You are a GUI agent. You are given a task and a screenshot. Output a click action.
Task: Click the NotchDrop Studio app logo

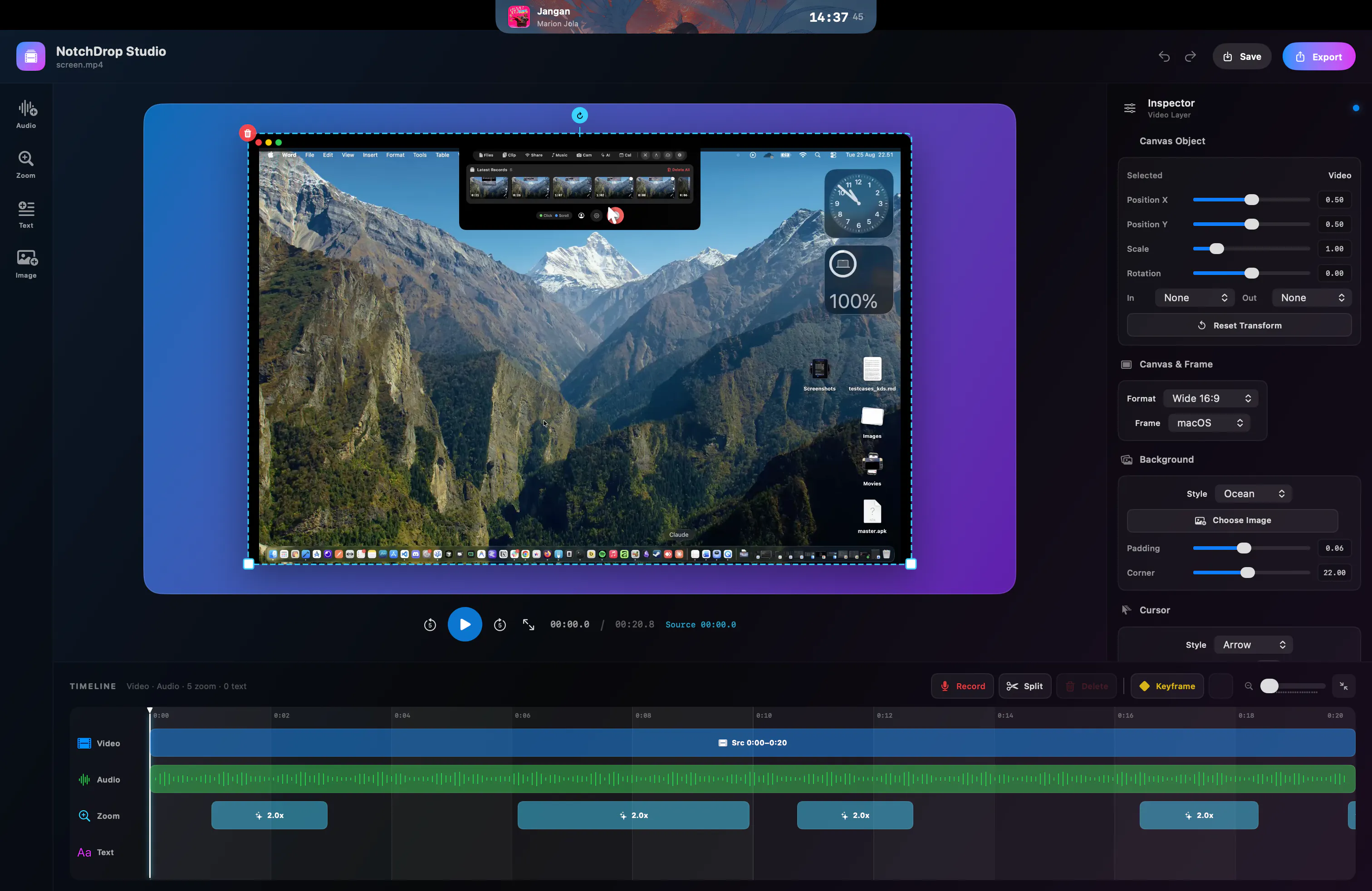click(x=30, y=56)
